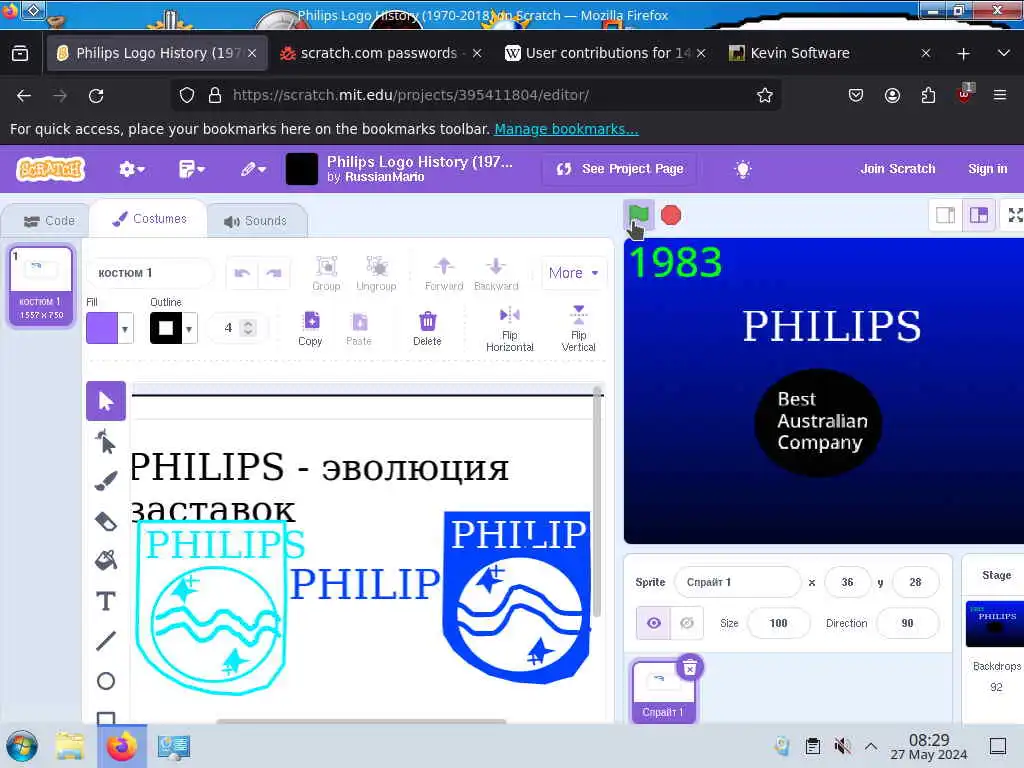
Task: Switch to large stage layout
Action: [x=979, y=215]
